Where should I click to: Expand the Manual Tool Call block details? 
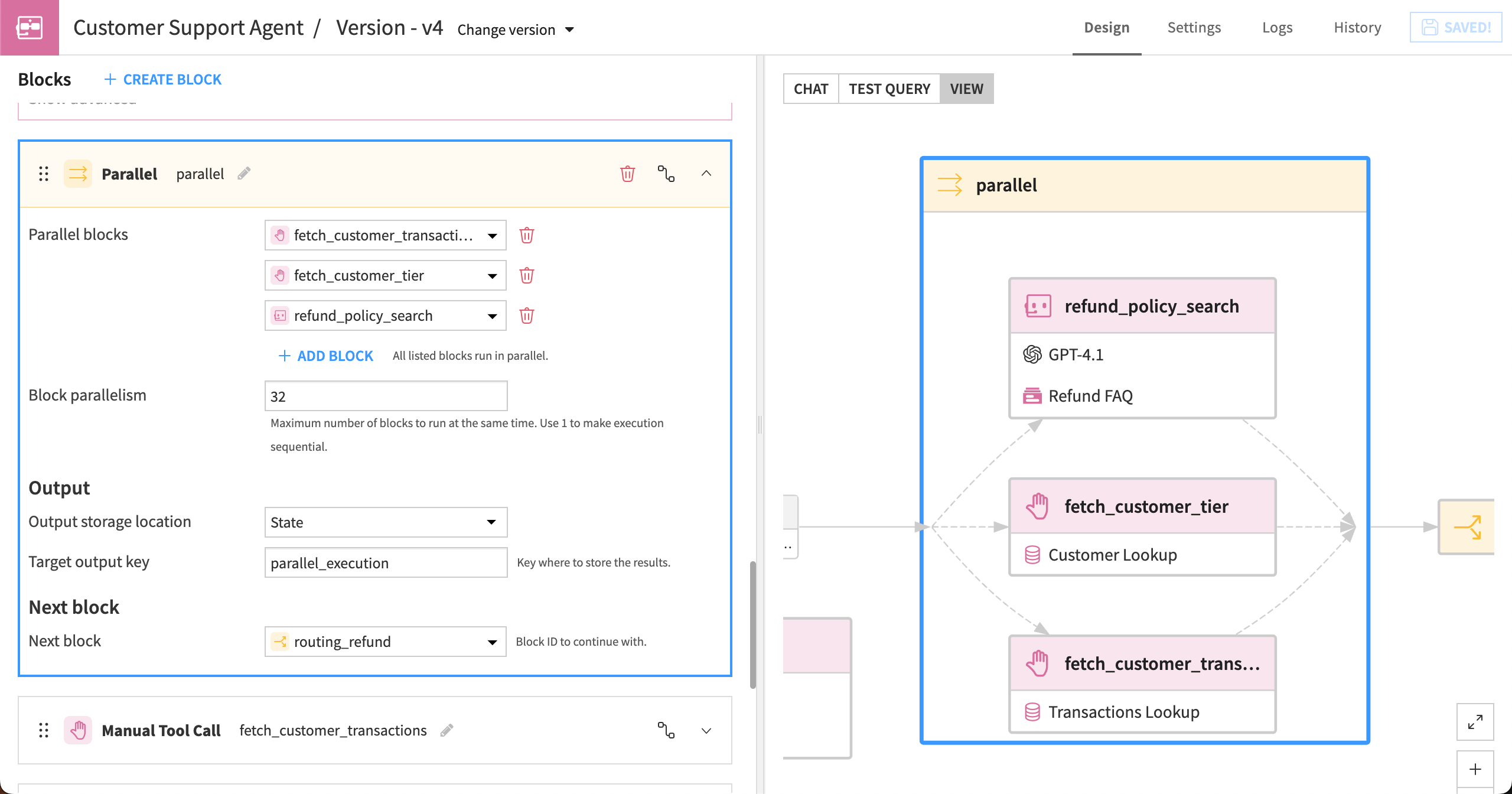705,730
